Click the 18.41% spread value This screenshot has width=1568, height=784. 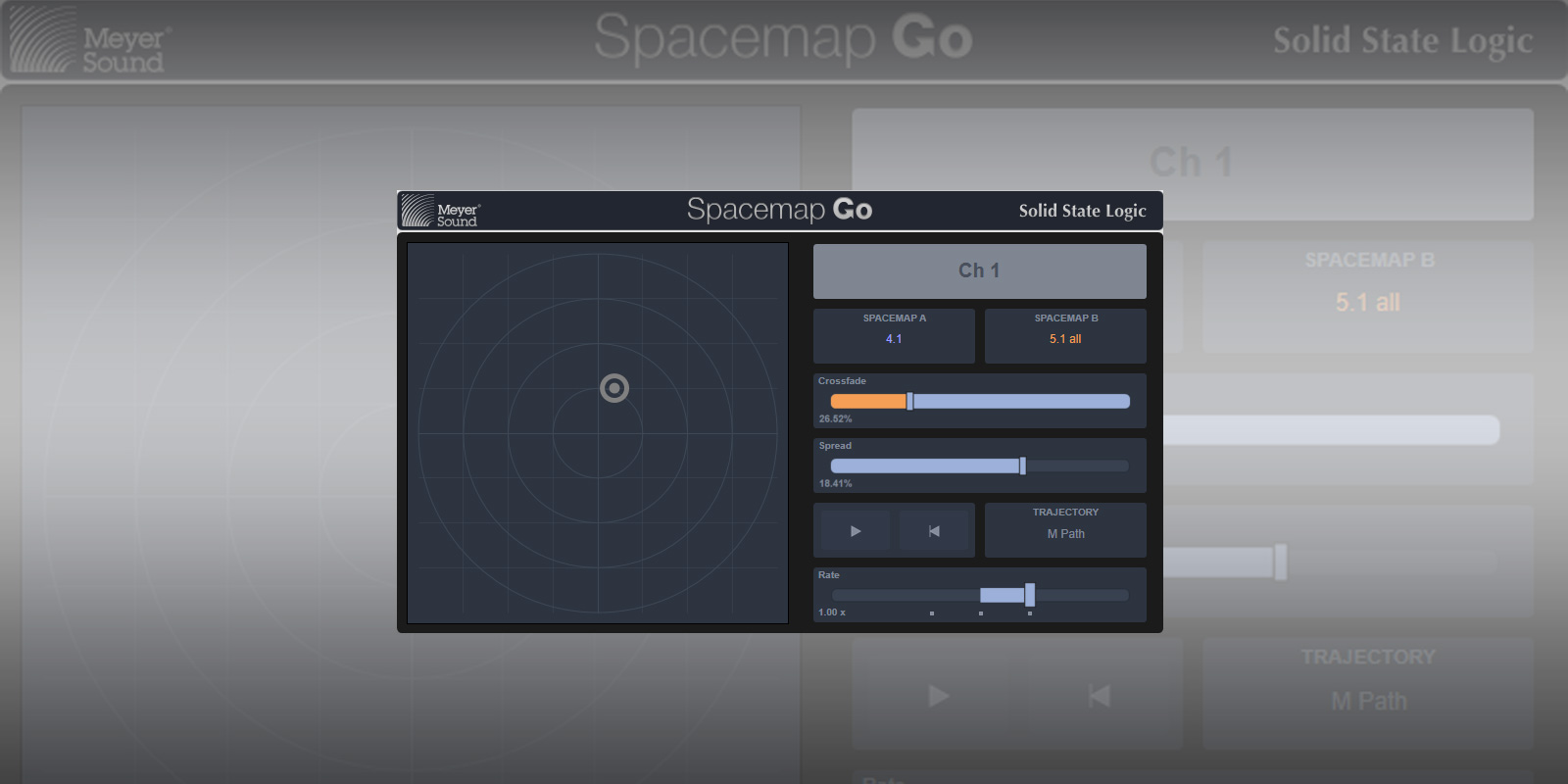tap(836, 483)
